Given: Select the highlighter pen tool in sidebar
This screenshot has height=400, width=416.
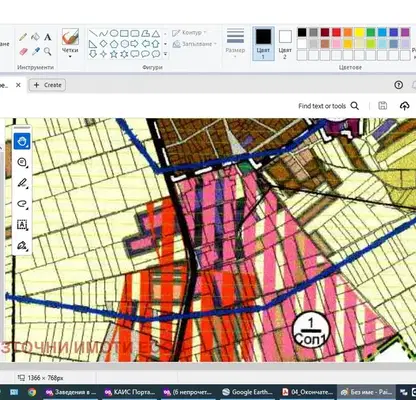Looking at the screenshot, I should pyautogui.click(x=22, y=183).
